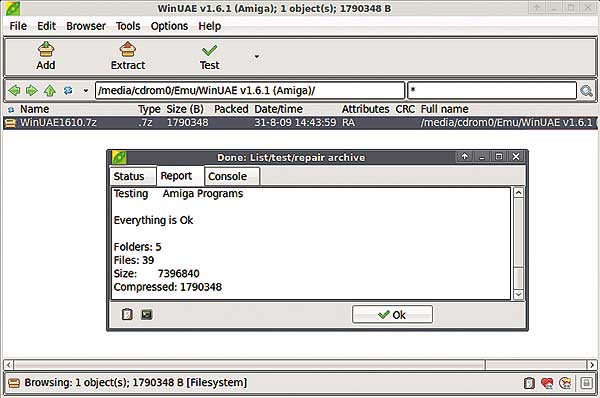This screenshot has height=398, width=600.
Task: Click the magnifier search icon
Action: 586,91
